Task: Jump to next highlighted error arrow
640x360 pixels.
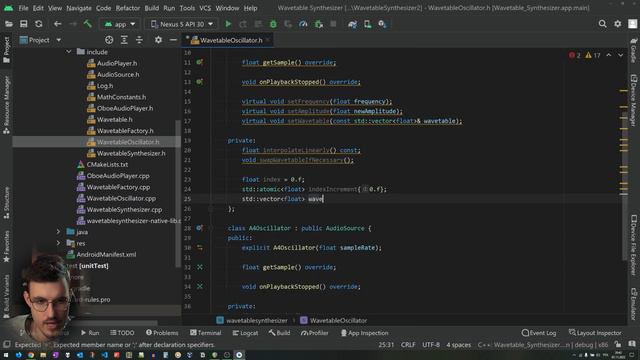Action: point(620,55)
